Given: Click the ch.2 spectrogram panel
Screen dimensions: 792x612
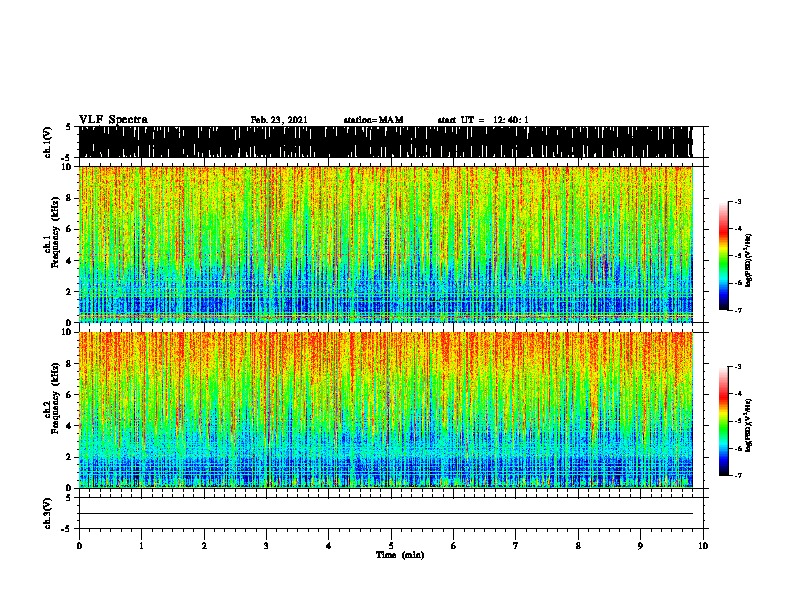Looking at the screenshot, I should (385, 410).
